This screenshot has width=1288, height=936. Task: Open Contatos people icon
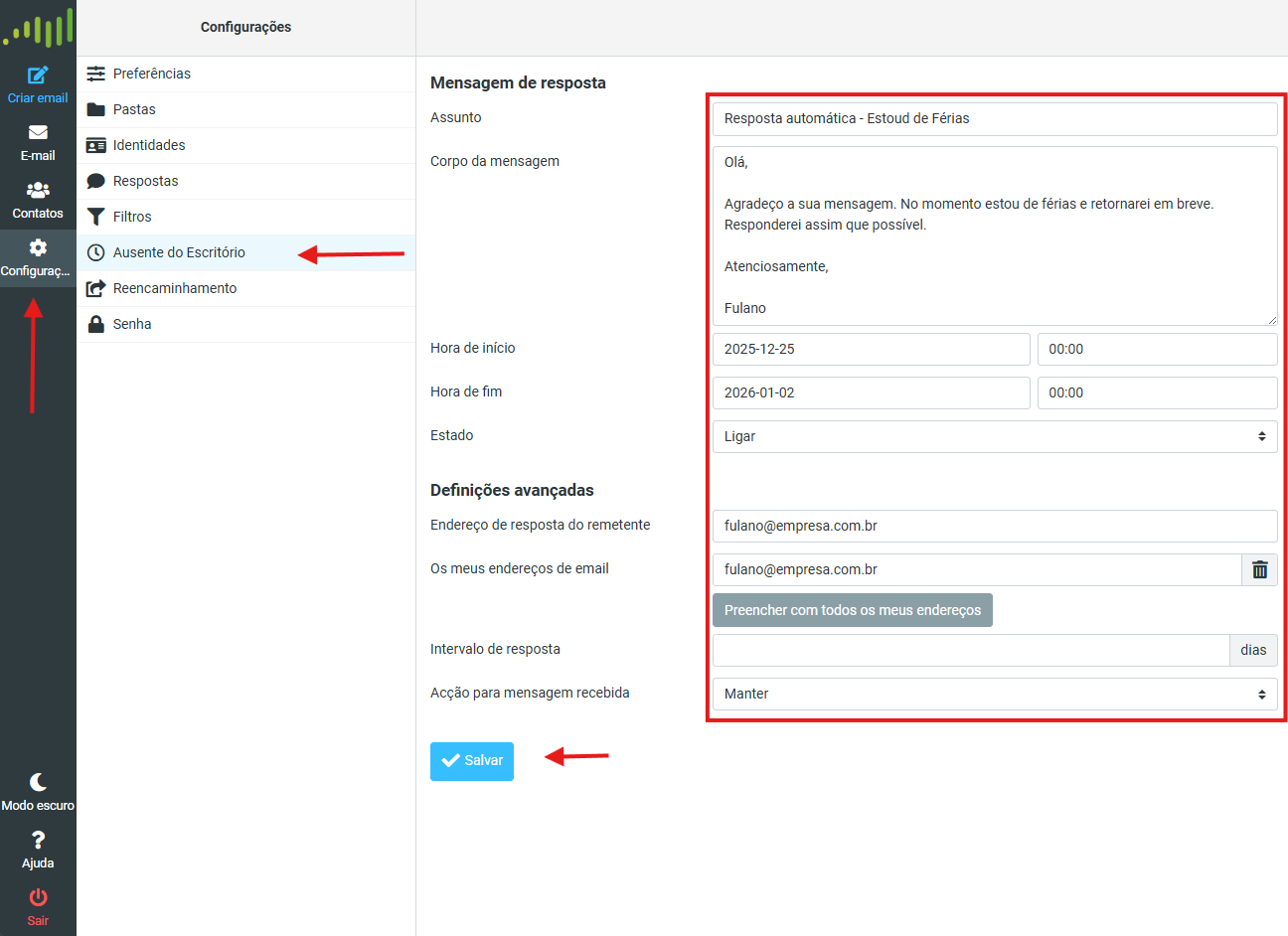point(38,191)
